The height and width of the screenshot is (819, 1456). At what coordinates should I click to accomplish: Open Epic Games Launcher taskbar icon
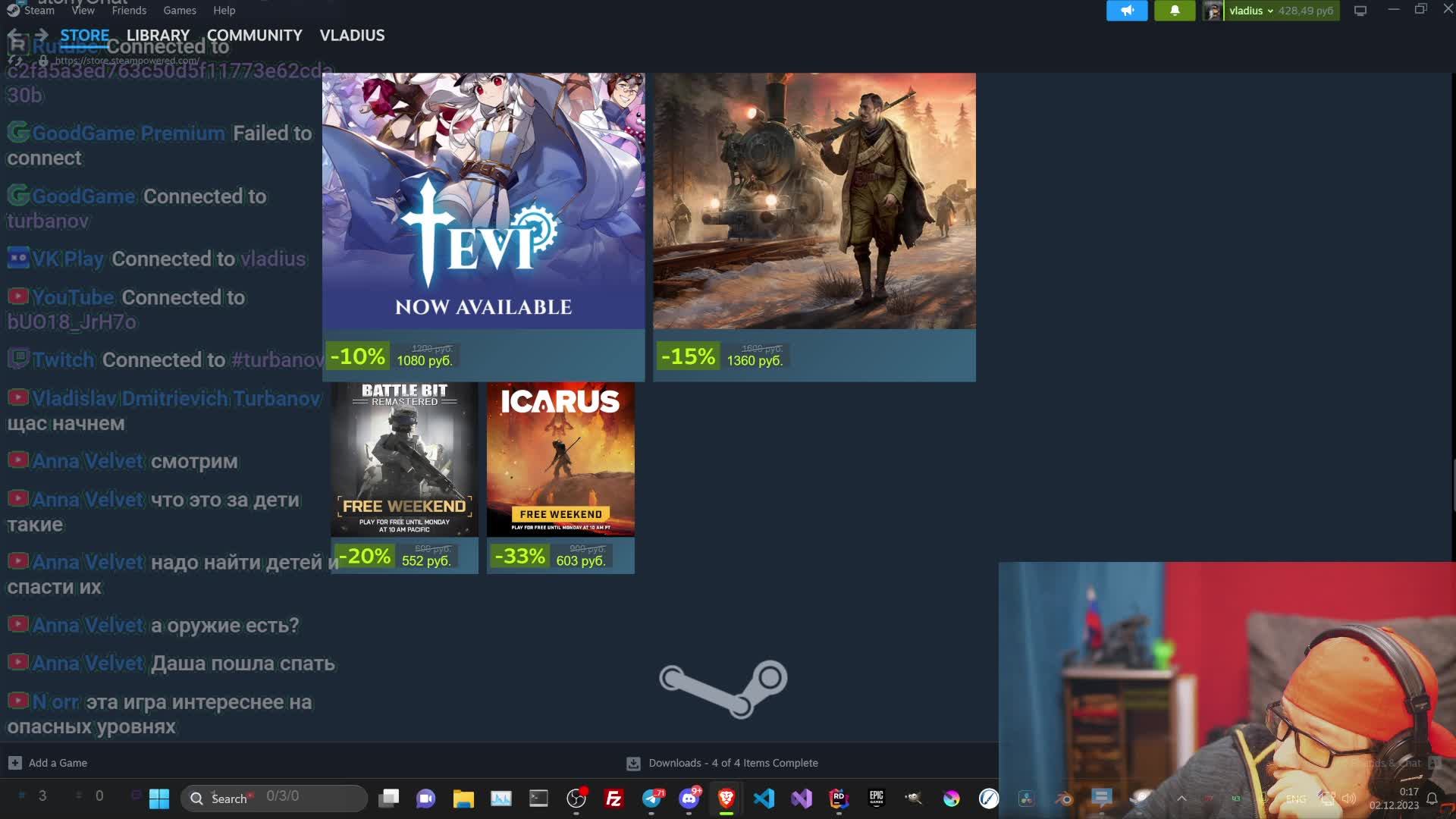876,798
